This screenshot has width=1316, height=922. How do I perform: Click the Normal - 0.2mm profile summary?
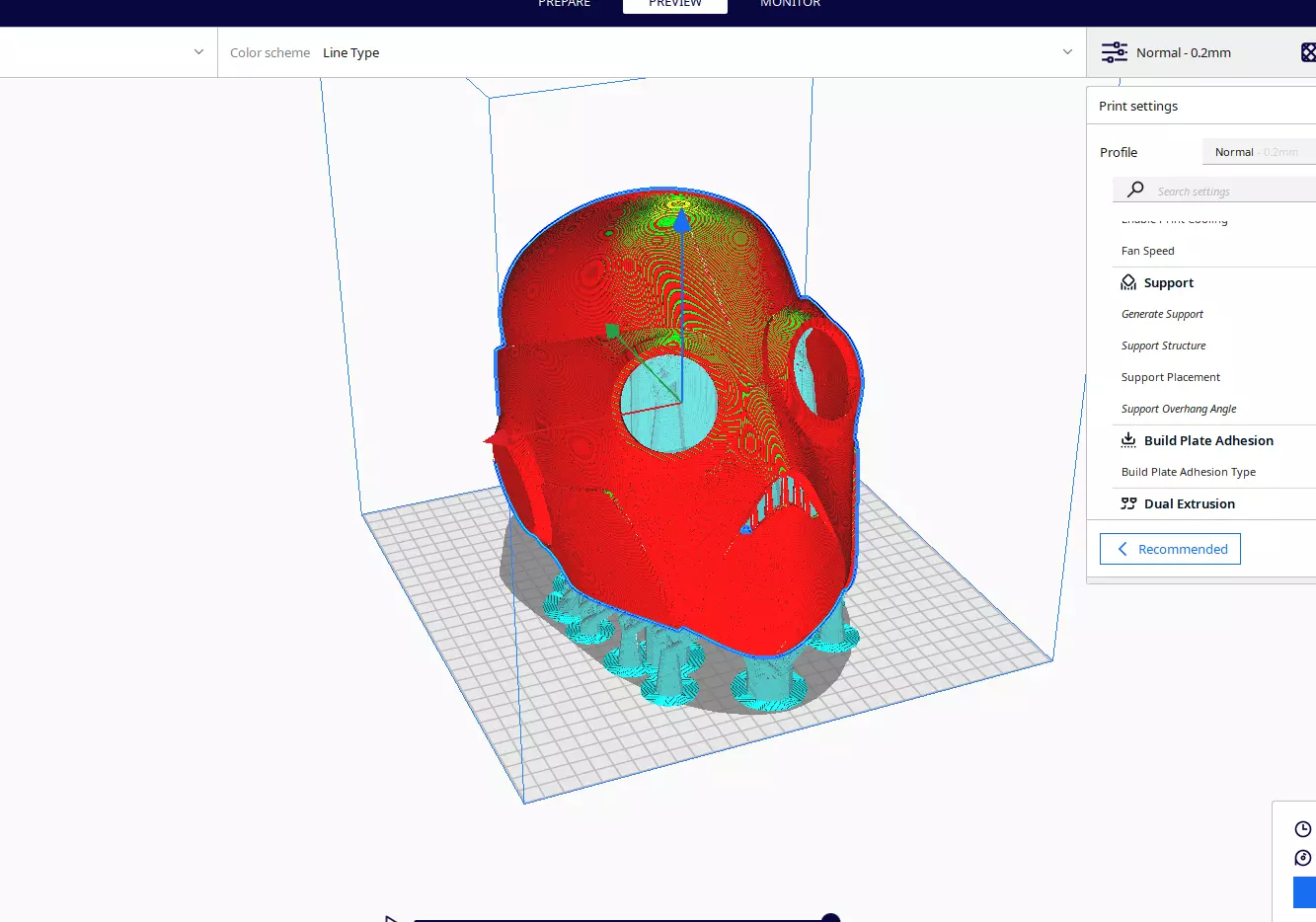click(1183, 52)
